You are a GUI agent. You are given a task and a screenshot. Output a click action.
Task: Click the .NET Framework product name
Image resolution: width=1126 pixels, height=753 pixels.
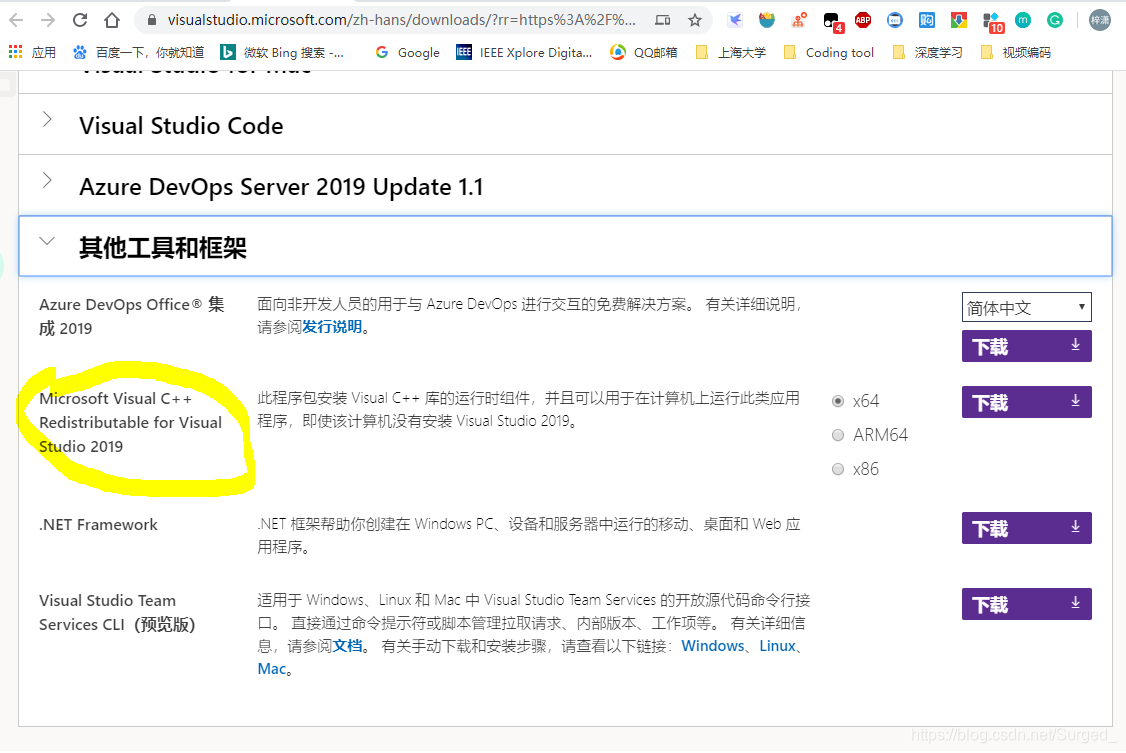coord(98,525)
